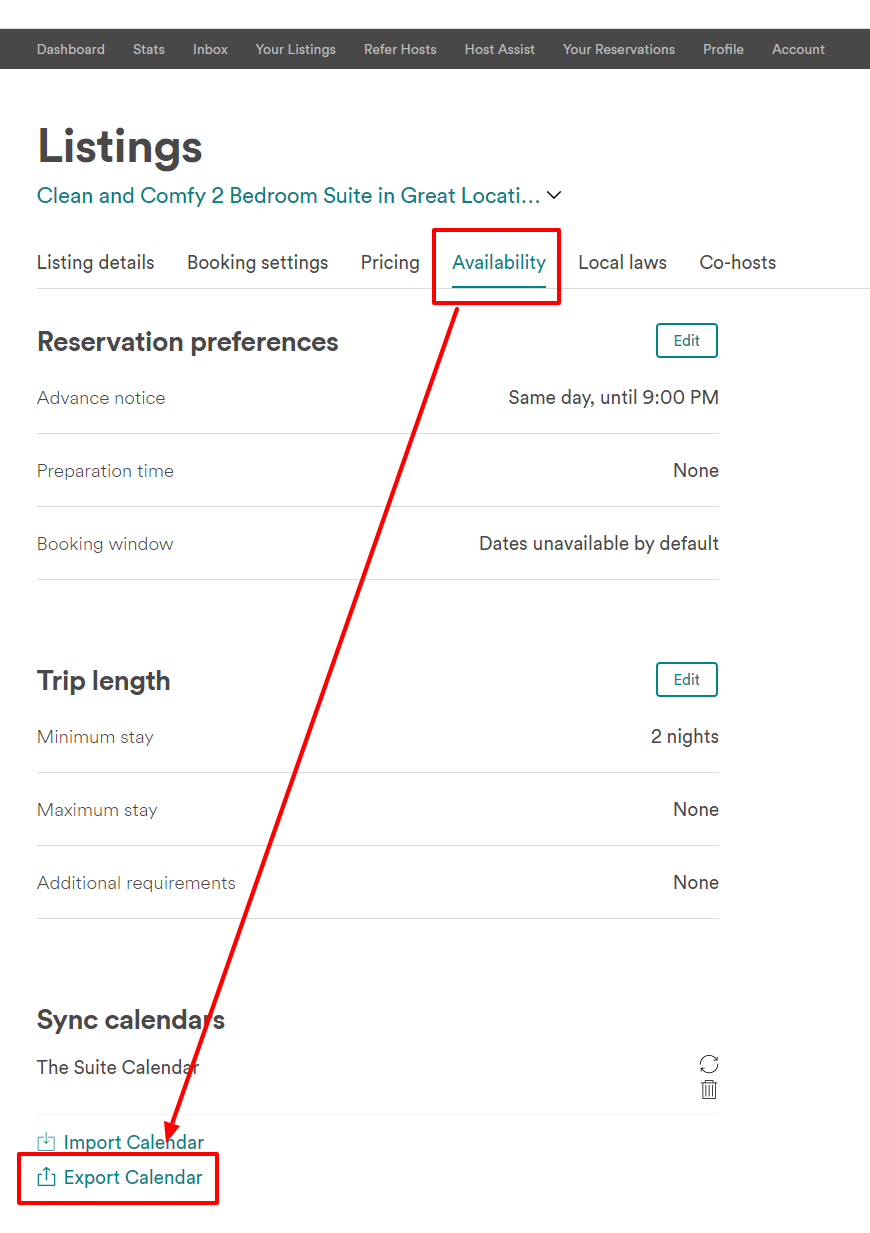The image size is (870, 1233).
Task: Open the Pricing tab
Action: click(390, 263)
